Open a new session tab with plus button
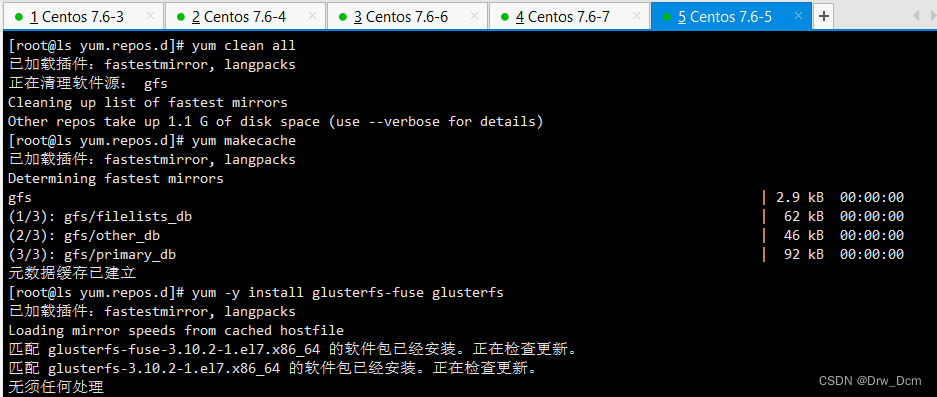The width and height of the screenshot is (937, 397). click(x=823, y=16)
